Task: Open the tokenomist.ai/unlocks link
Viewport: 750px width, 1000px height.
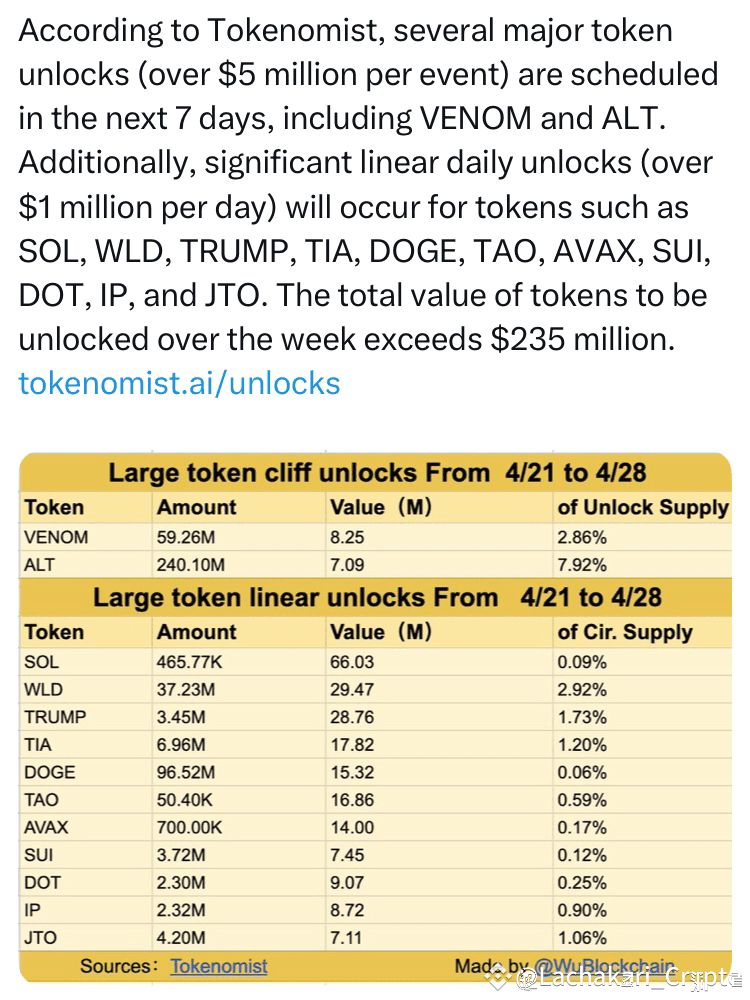Action: coord(180,383)
